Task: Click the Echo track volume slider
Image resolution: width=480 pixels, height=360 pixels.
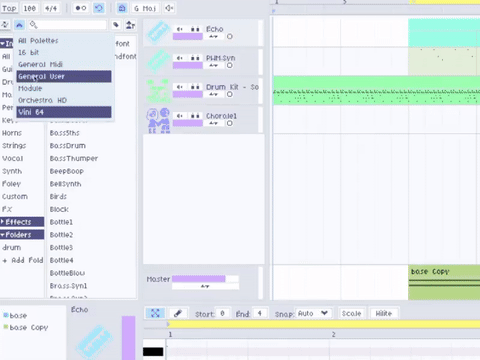Action: pyautogui.click(x=188, y=36)
